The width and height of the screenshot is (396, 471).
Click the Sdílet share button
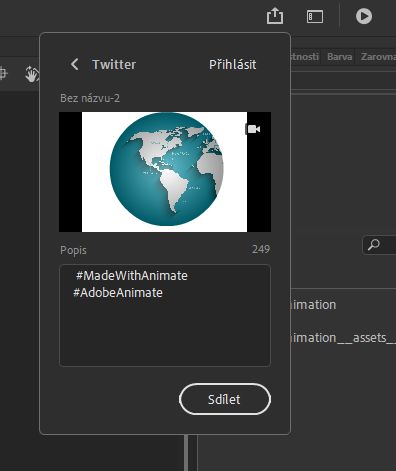[x=225, y=399]
